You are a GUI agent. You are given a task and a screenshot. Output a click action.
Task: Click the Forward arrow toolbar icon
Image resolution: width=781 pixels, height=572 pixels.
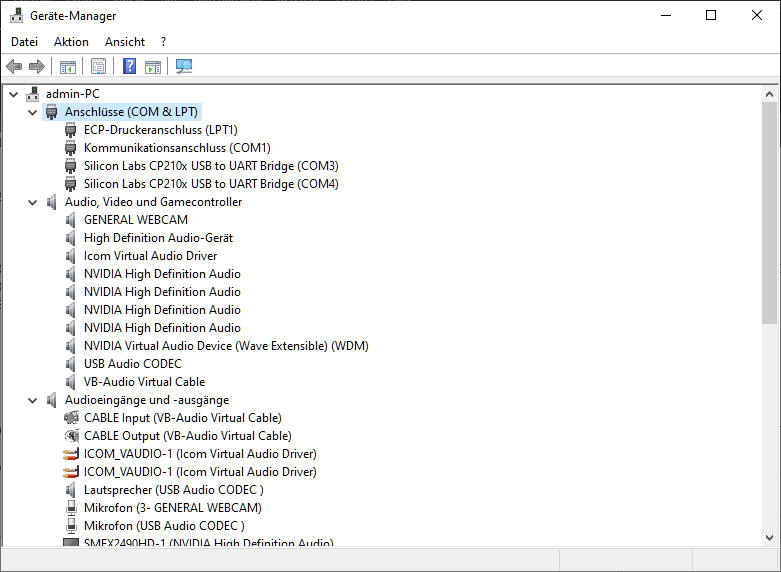37,66
